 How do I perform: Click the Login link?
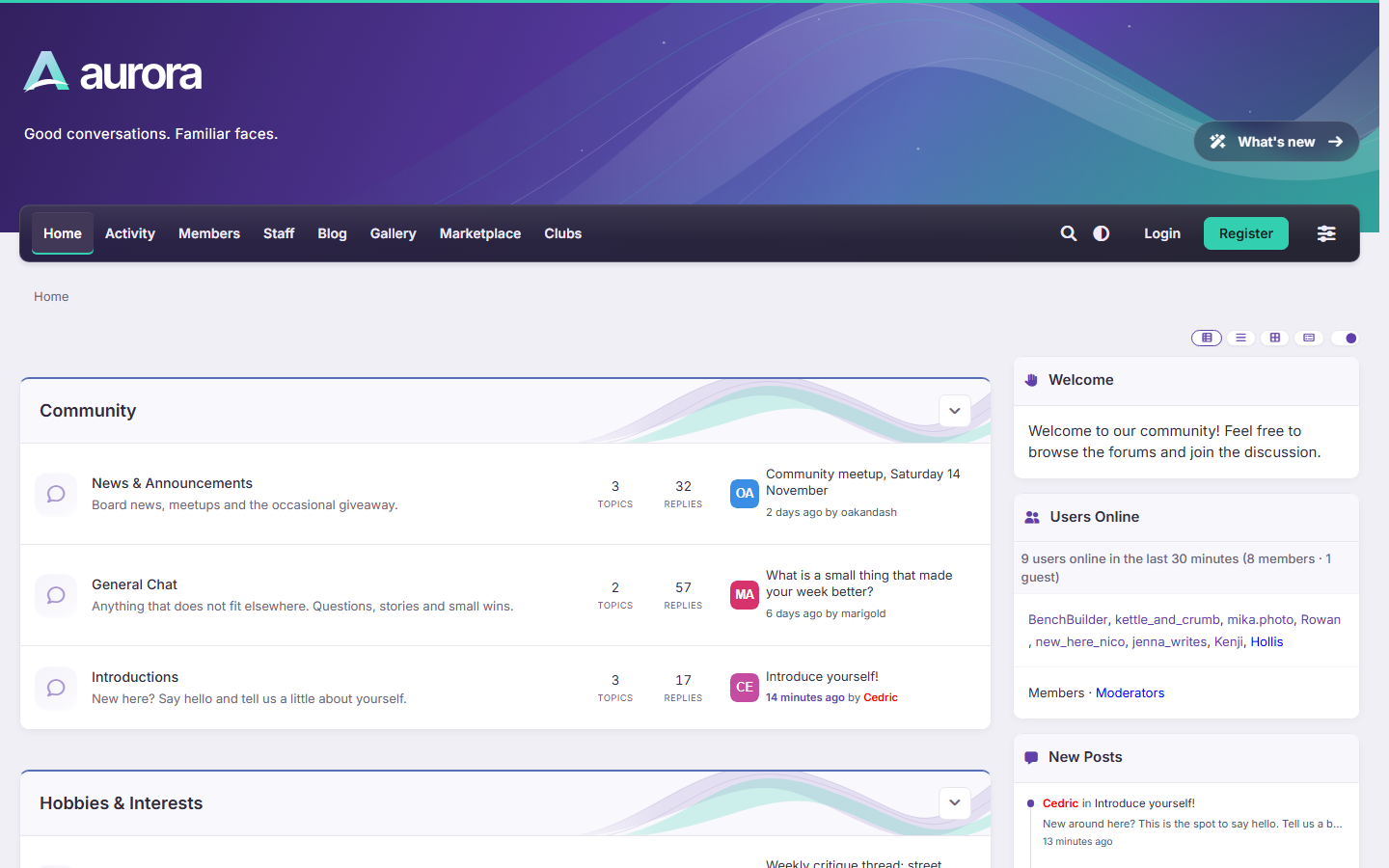click(1162, 233)
